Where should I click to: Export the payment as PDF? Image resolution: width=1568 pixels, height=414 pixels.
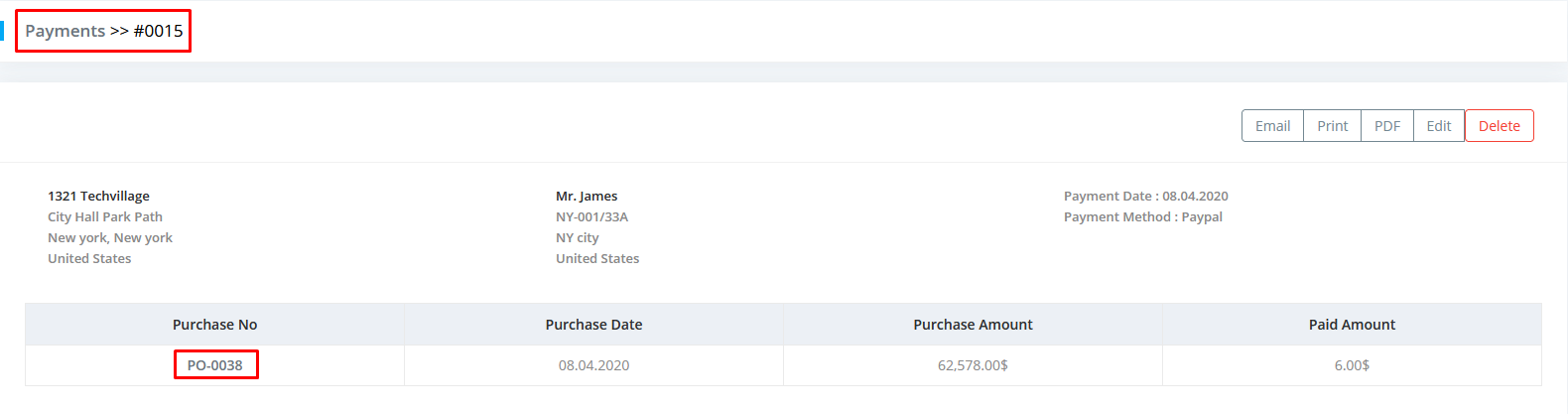tap(1386, 126)
